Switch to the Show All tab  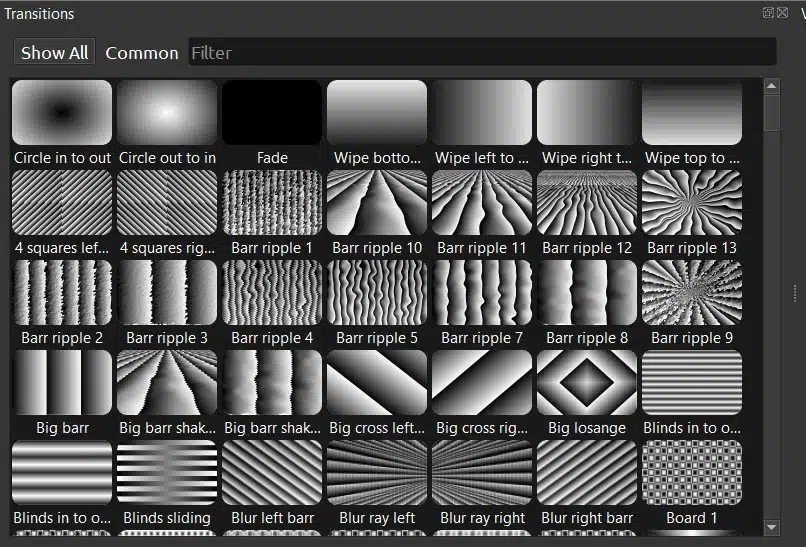[55, 53]
